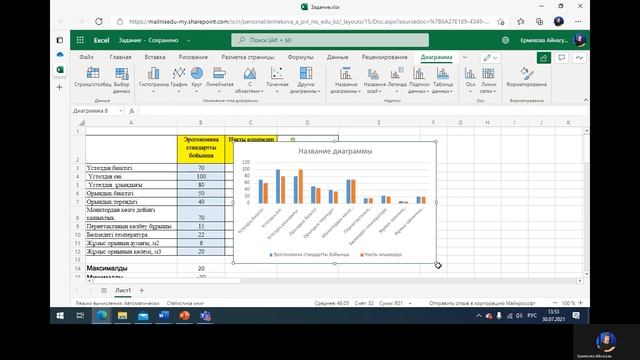Send feedback via Отправить отзыв link

482,303
